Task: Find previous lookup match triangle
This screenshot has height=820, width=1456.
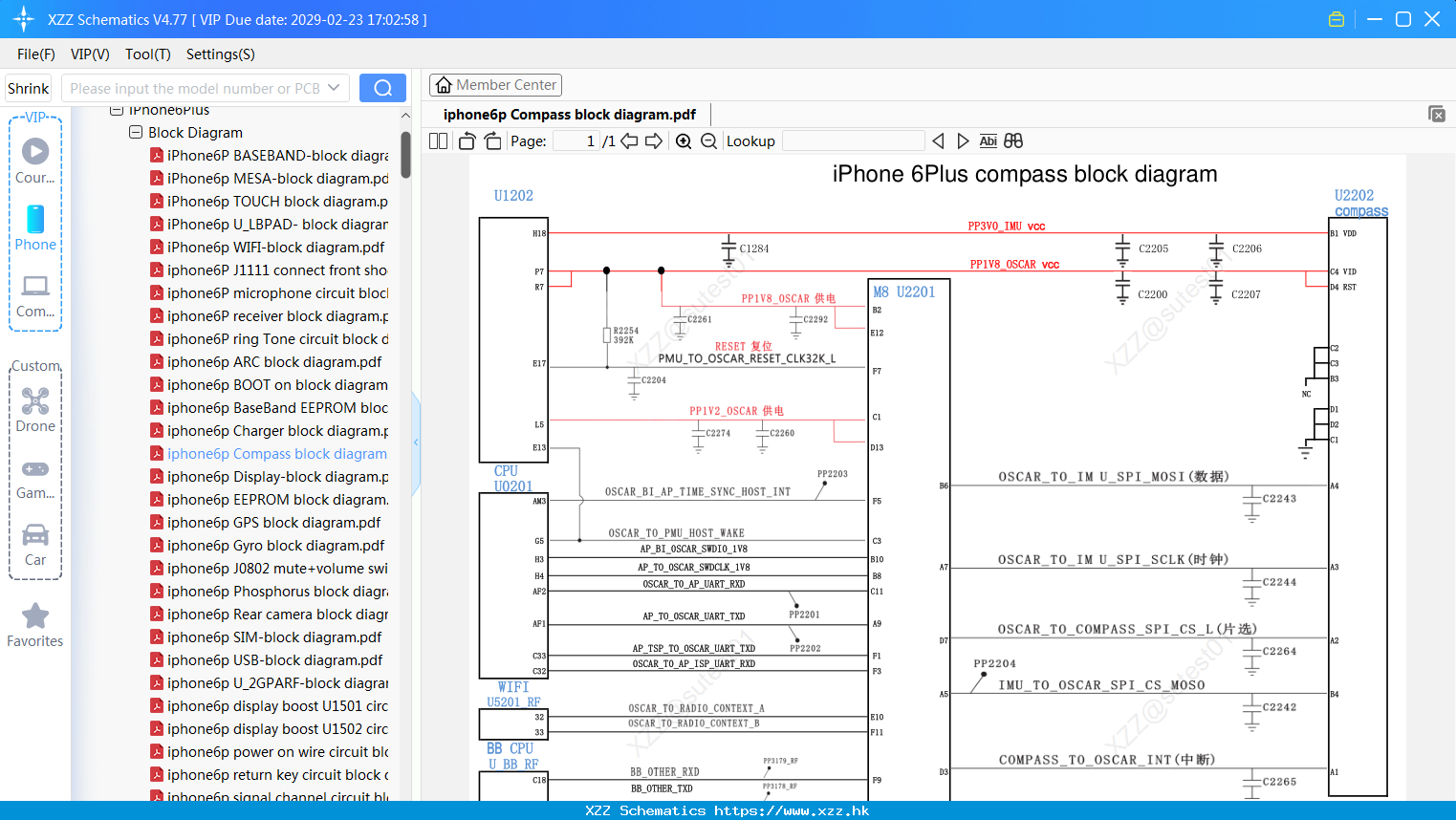Action: click(938, 140)
